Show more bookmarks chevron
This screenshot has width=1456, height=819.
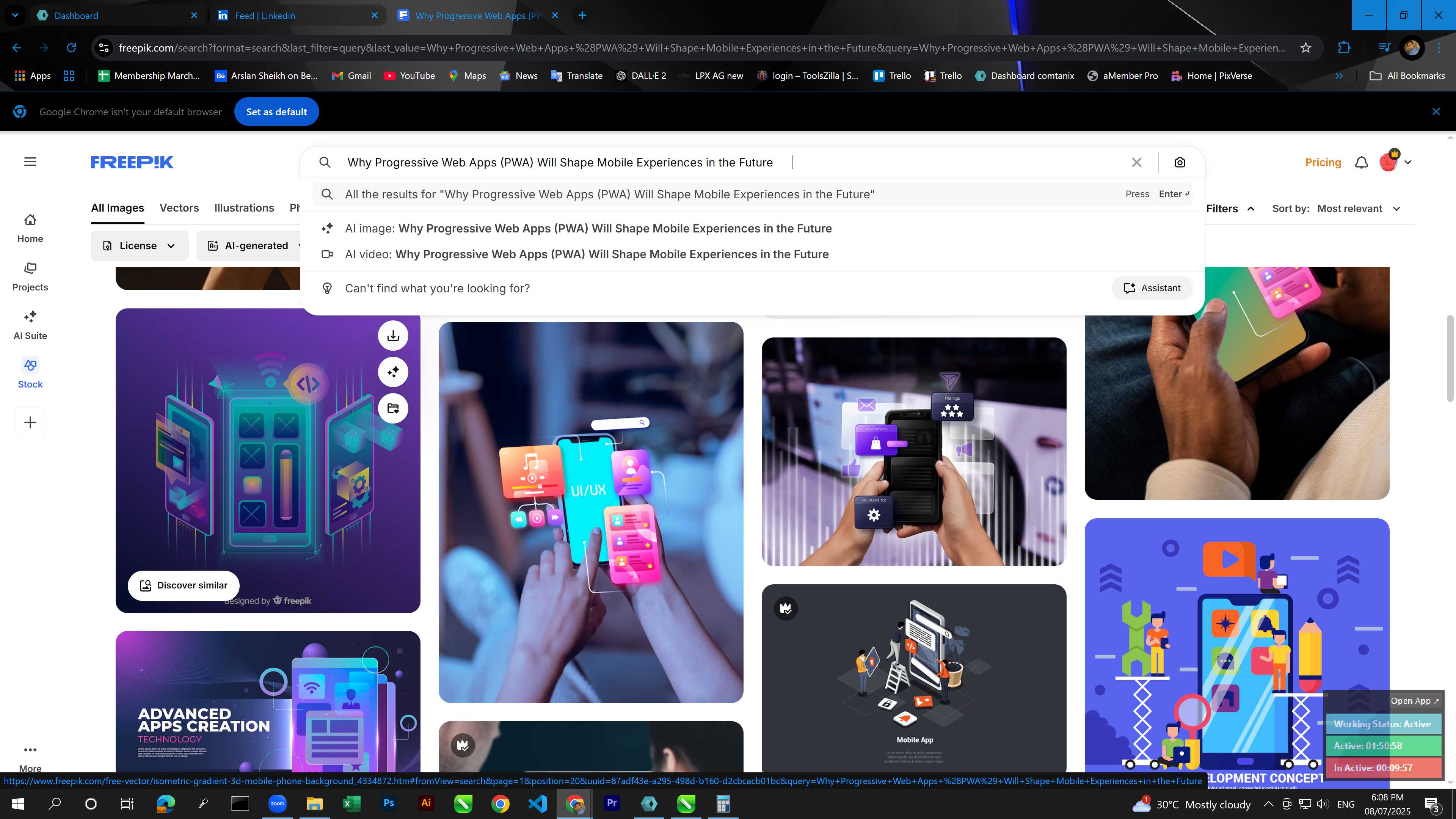point(1339,76)
